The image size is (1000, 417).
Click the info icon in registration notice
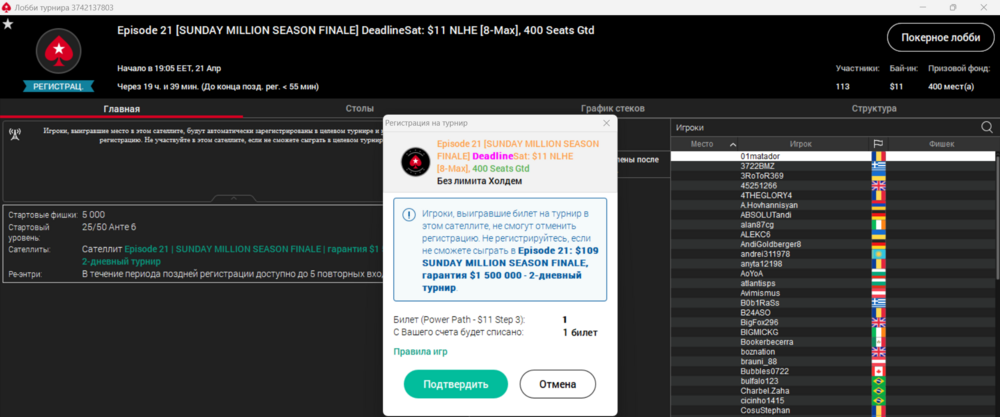(x=408, y=215)
